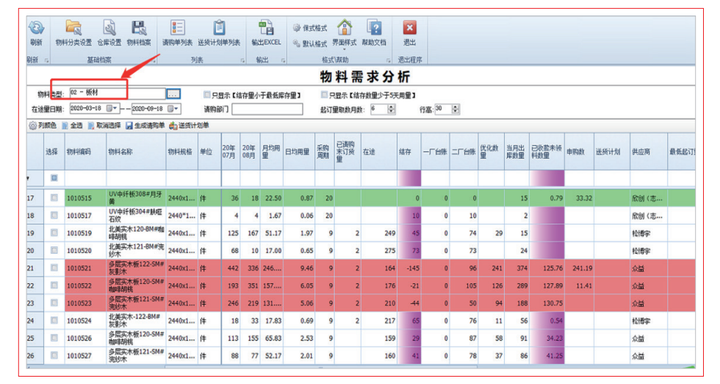Tick the checkbox for material 1010519

pyautogui.click(x=54, y=233)
